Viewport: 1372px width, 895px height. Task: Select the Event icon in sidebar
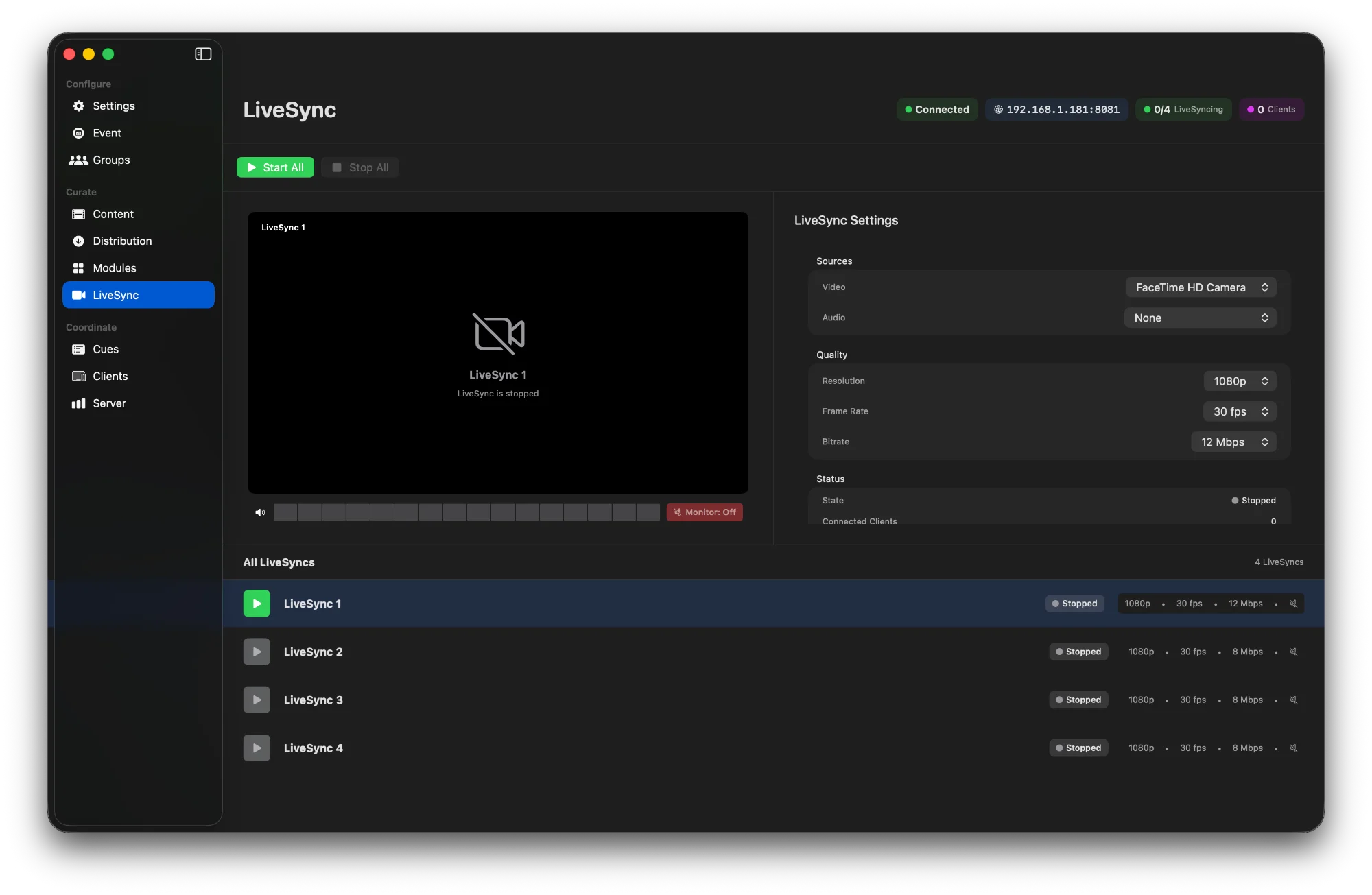(78, 132)
